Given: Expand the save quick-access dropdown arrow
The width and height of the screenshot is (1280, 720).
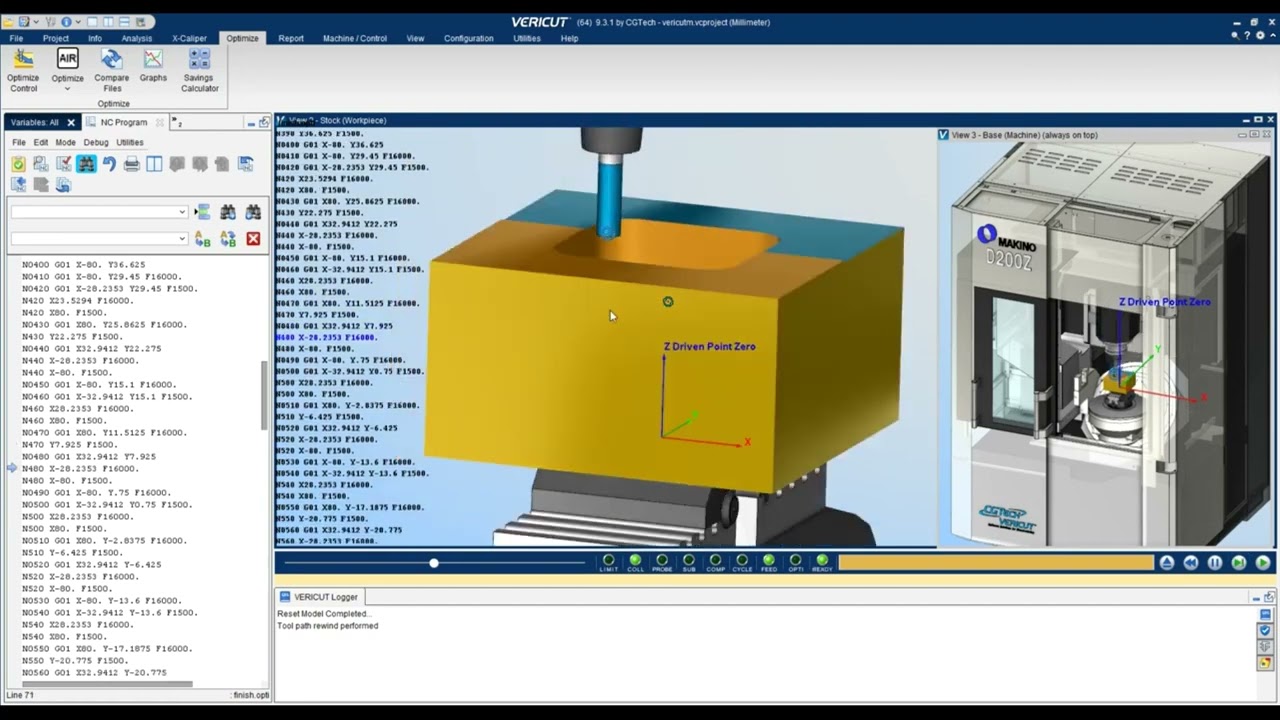Looking at the screenshot, I should [36, 22].
